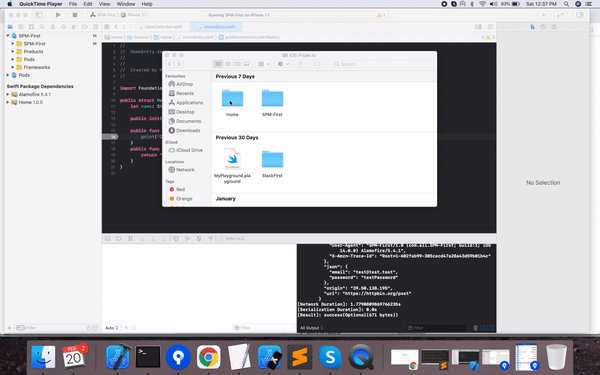
Task: Expand the Alamofire 5.4.1 package
Action: [8, 94]
